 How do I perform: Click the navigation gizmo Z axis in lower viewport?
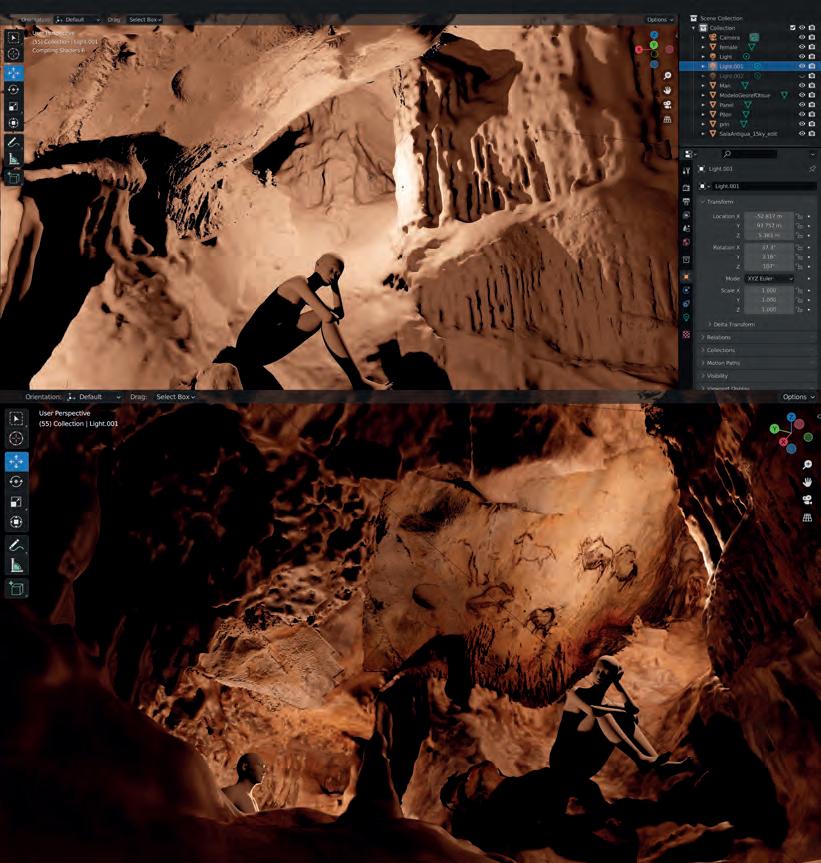pos(791,417)
